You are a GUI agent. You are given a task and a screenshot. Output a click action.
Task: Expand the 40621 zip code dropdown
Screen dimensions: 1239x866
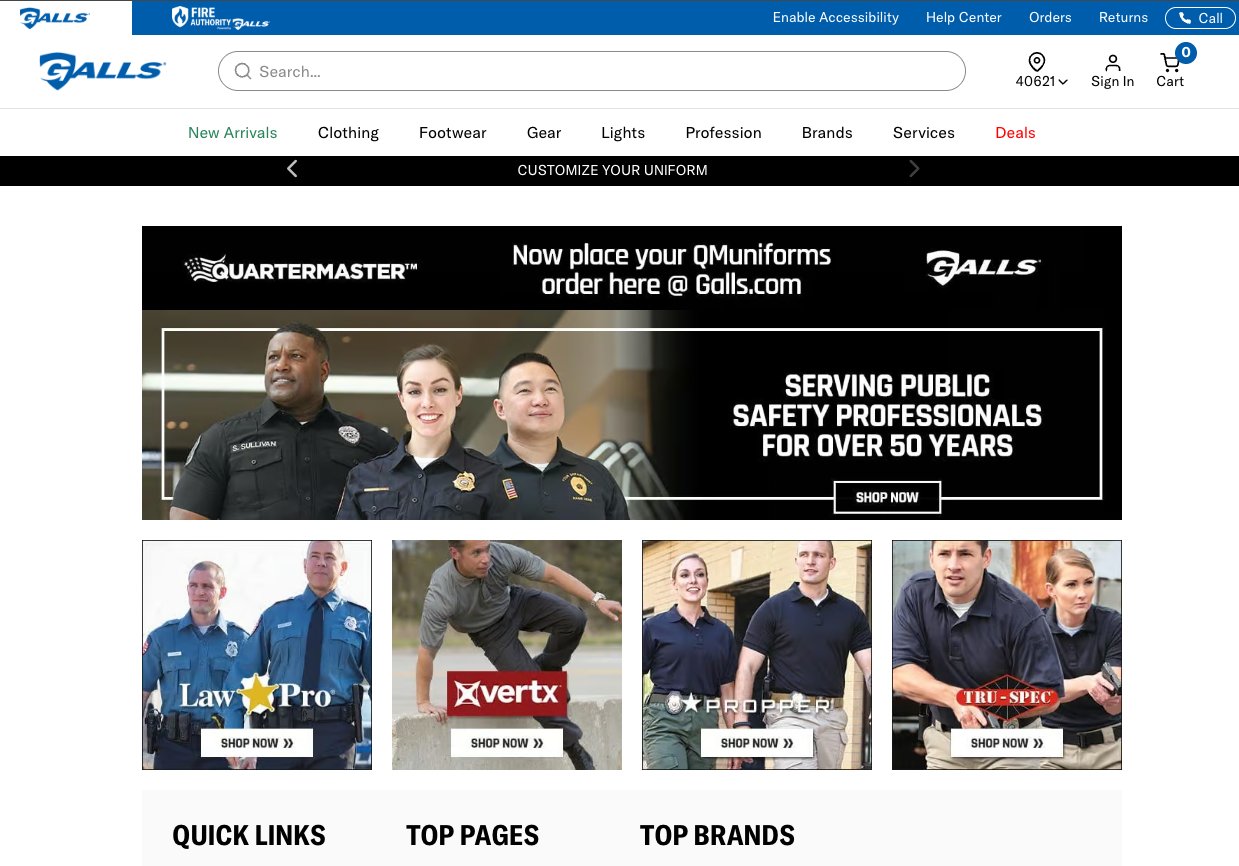point(1042,82)
